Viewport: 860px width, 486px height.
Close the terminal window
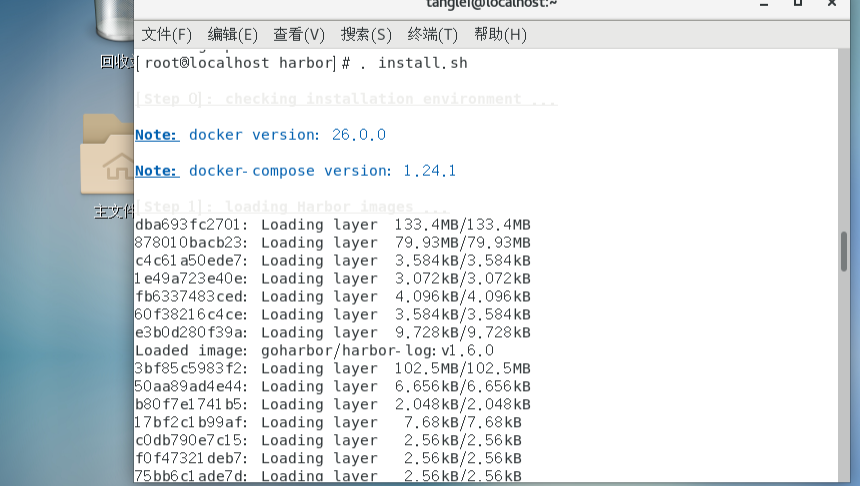point(832,4)
